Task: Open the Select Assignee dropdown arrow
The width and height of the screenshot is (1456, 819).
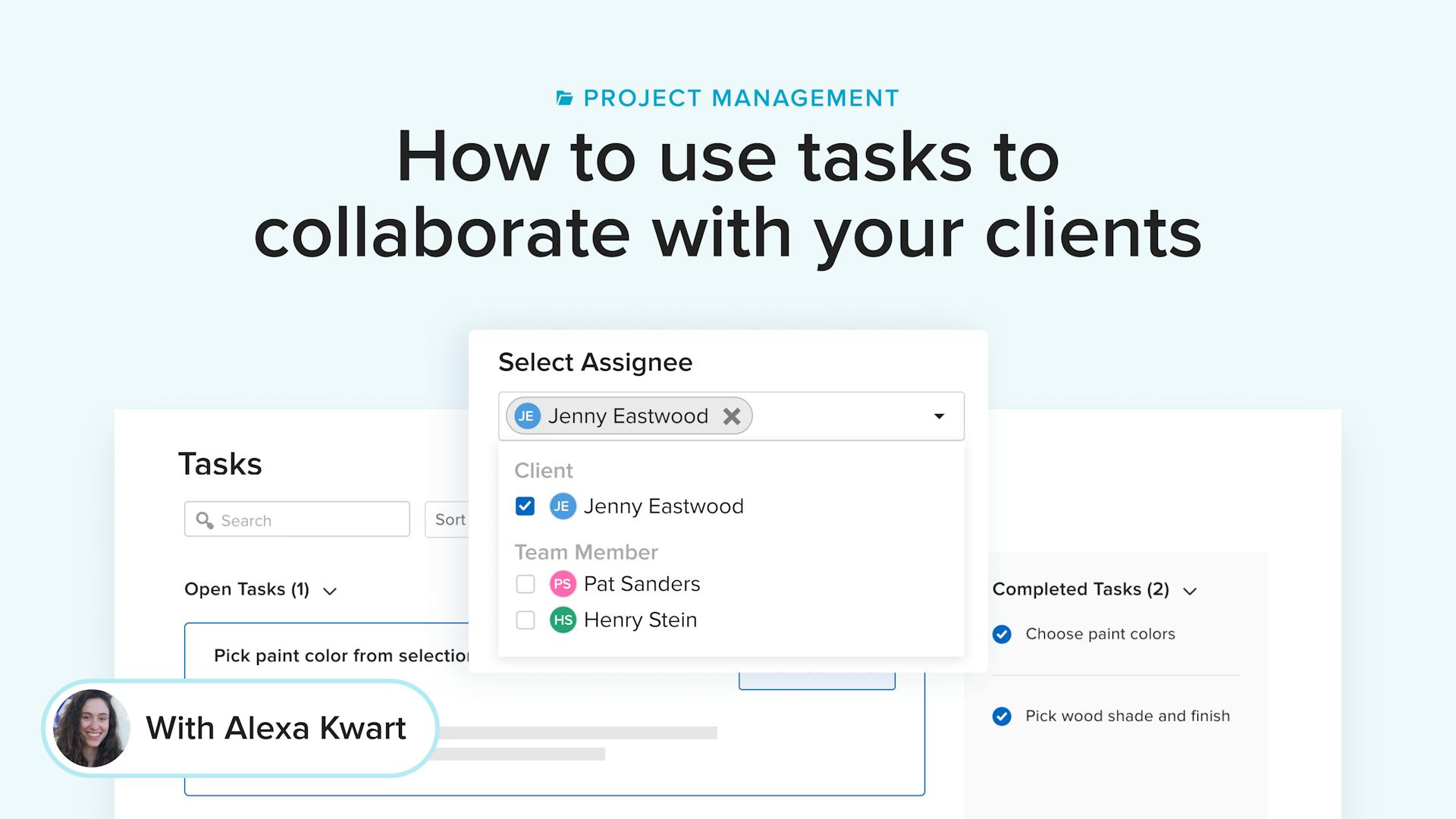Action: coord(939,416)
